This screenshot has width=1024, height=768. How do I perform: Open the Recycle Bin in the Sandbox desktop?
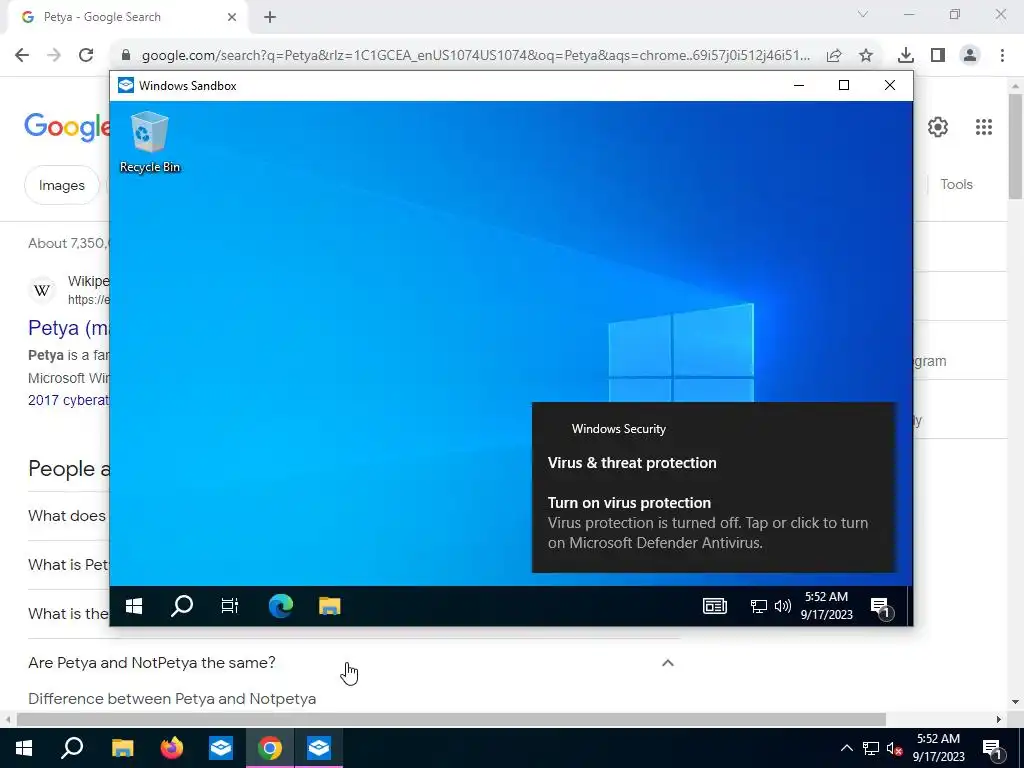150,142
